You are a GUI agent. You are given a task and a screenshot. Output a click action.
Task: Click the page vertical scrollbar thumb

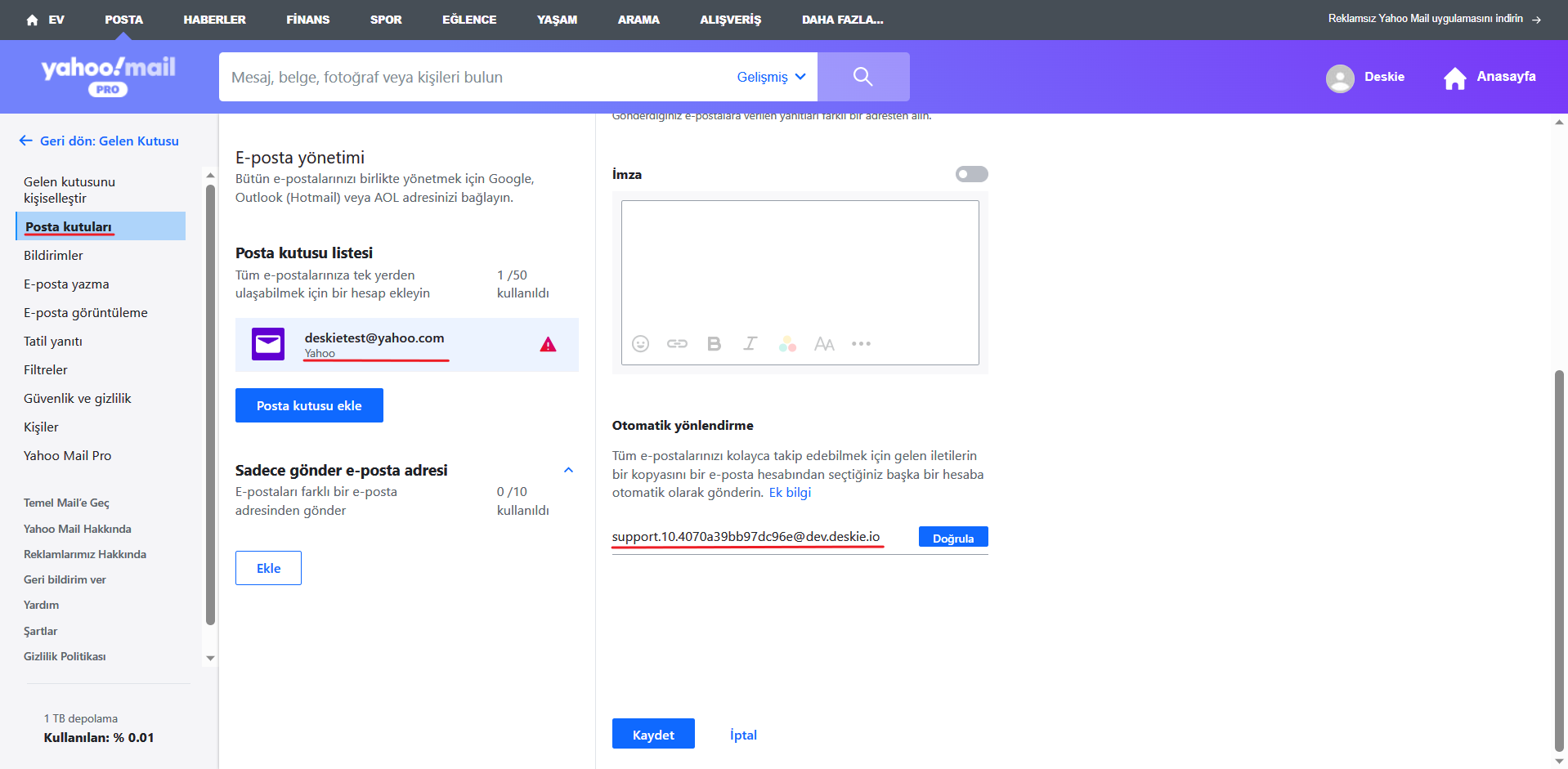(x=1559, y=561)
